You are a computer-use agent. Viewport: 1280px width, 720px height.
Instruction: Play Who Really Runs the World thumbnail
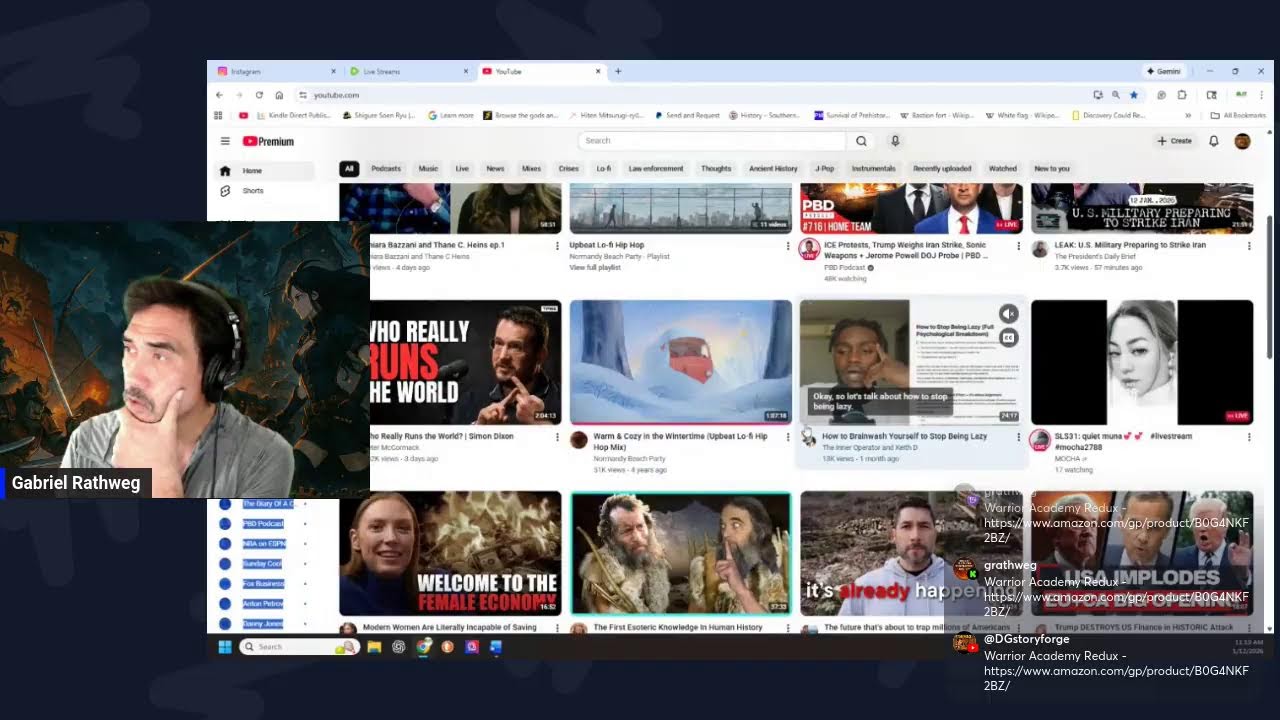click(x=465, y=362)
